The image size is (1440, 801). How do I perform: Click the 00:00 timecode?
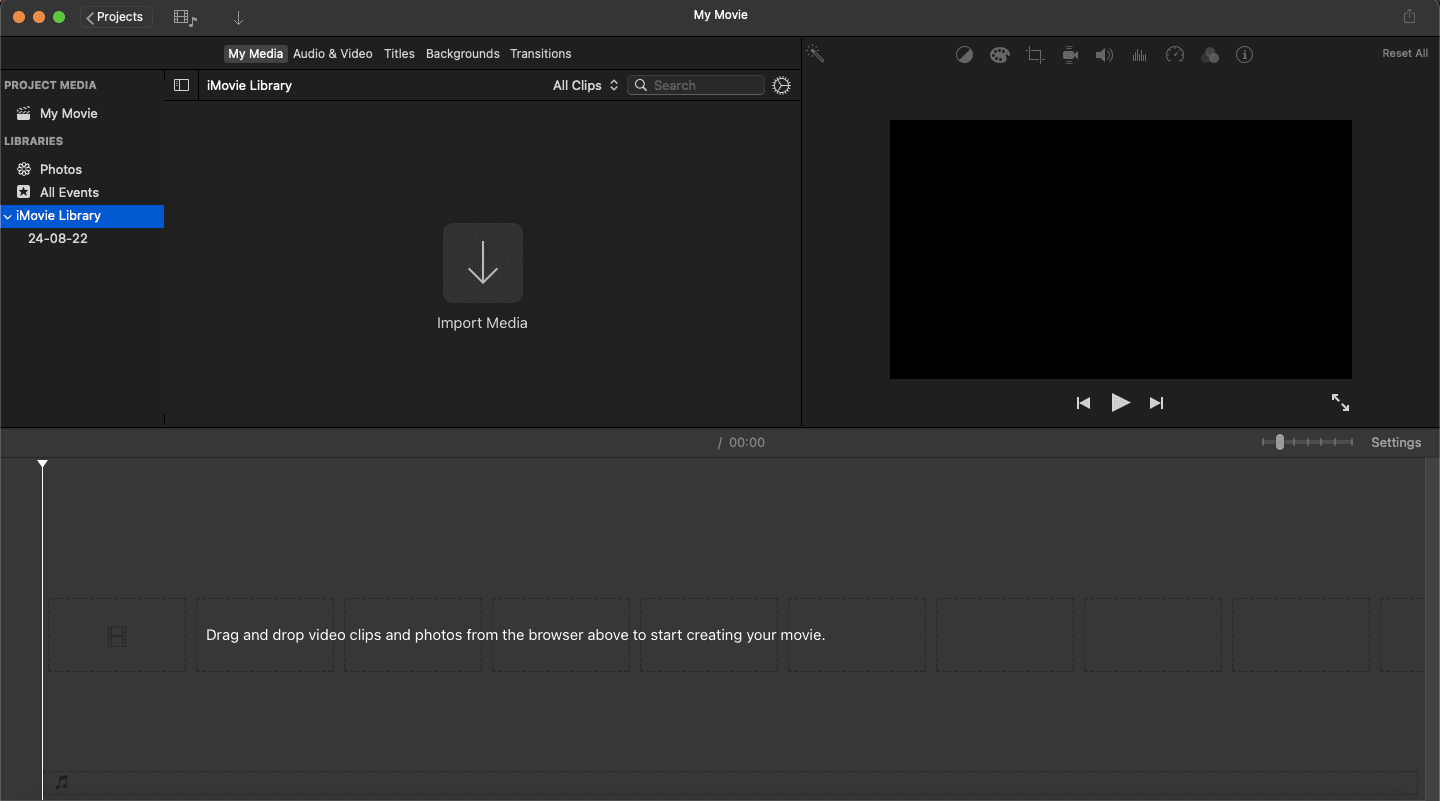point(747,443)
